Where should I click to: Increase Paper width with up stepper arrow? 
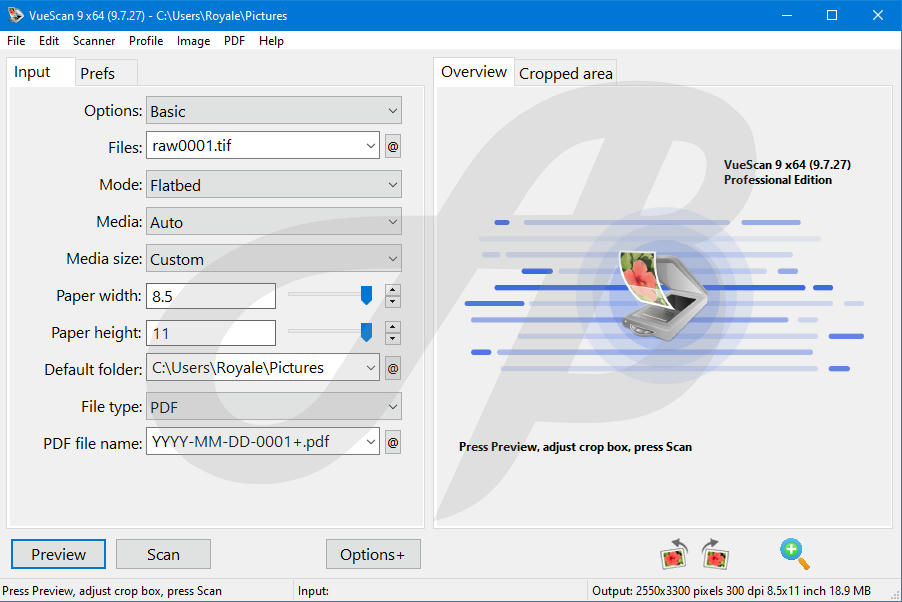pos(393,290)
